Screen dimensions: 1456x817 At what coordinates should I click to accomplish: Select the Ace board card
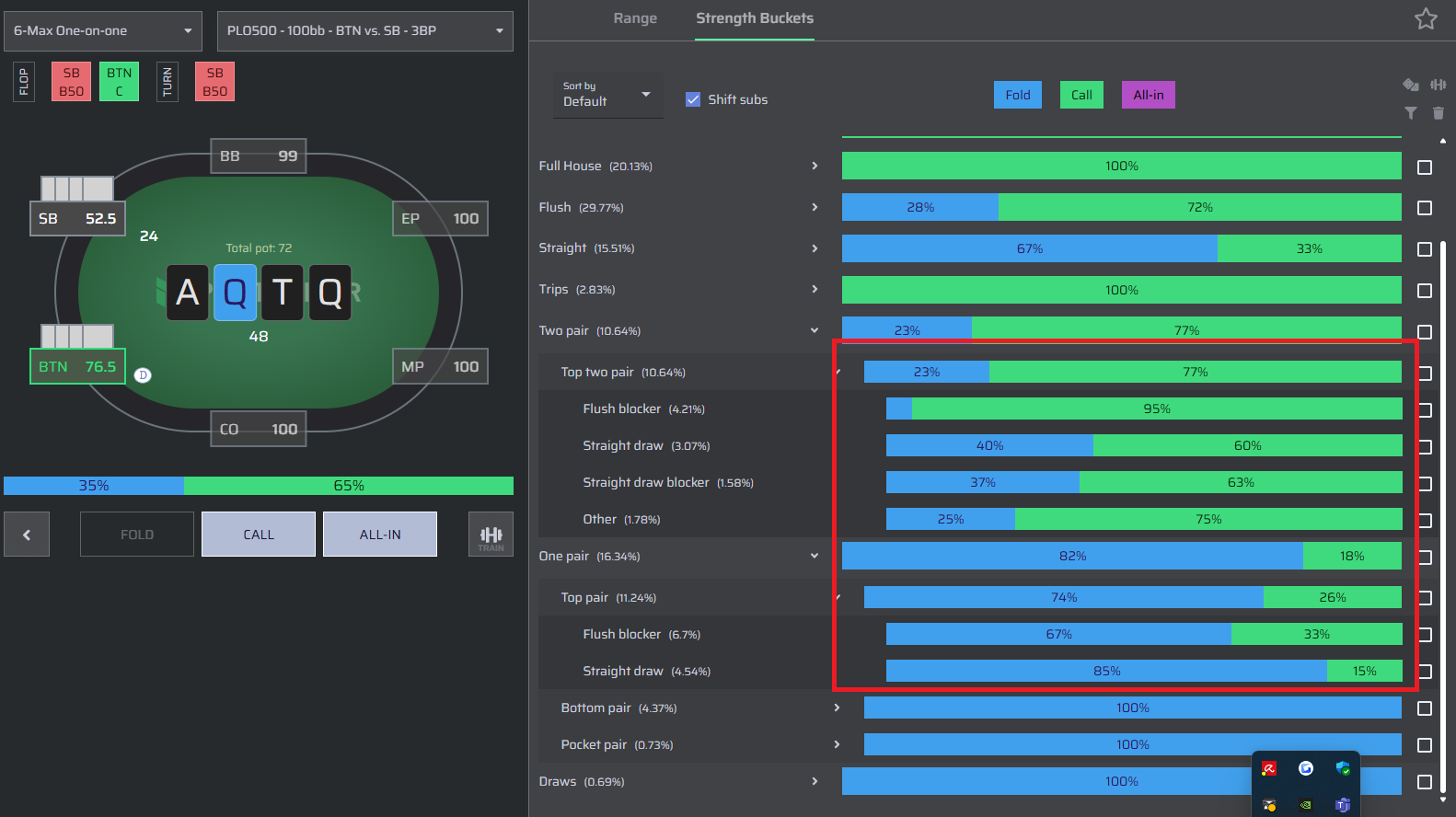click(188, 293)
